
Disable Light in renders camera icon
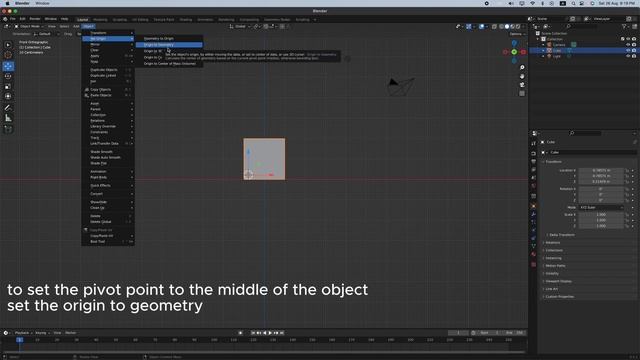click(x=634, y=56)
